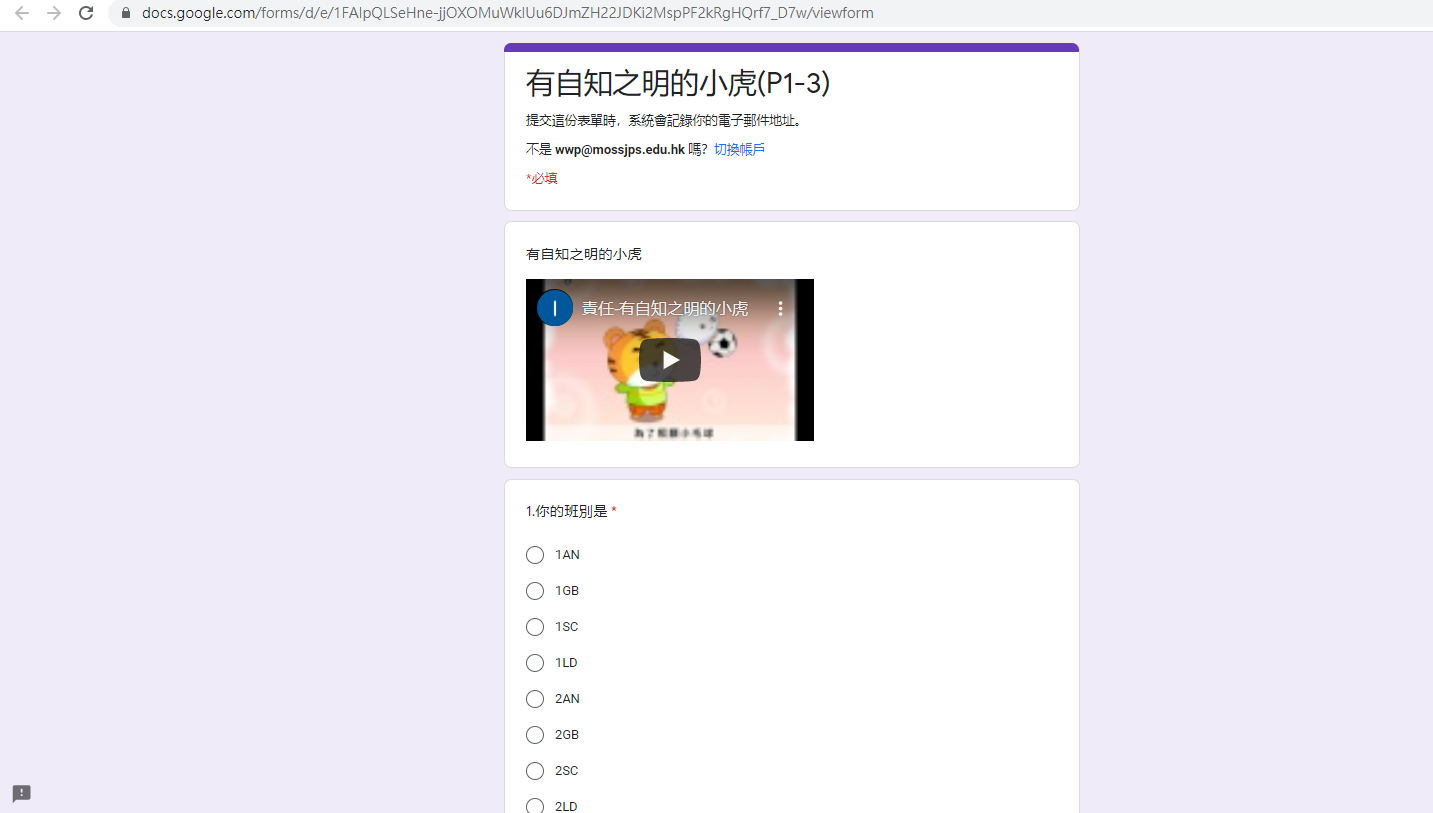Click the 提交這份表單時 email recording notice
1433x813 pixels.
pyautogui.click(x=664, y=120)
